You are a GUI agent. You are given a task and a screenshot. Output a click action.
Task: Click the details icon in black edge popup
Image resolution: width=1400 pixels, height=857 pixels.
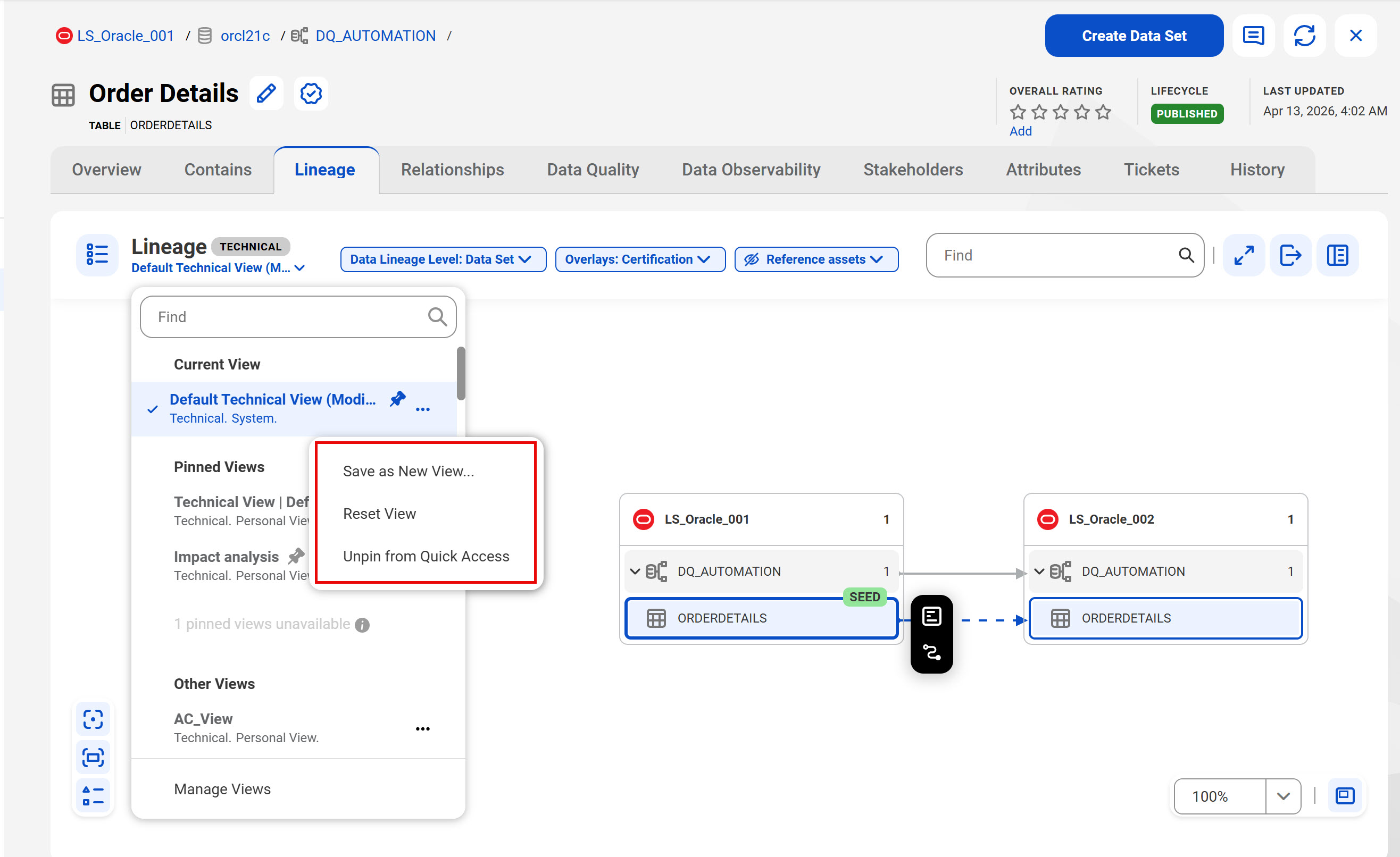click(x=932, y=616)
